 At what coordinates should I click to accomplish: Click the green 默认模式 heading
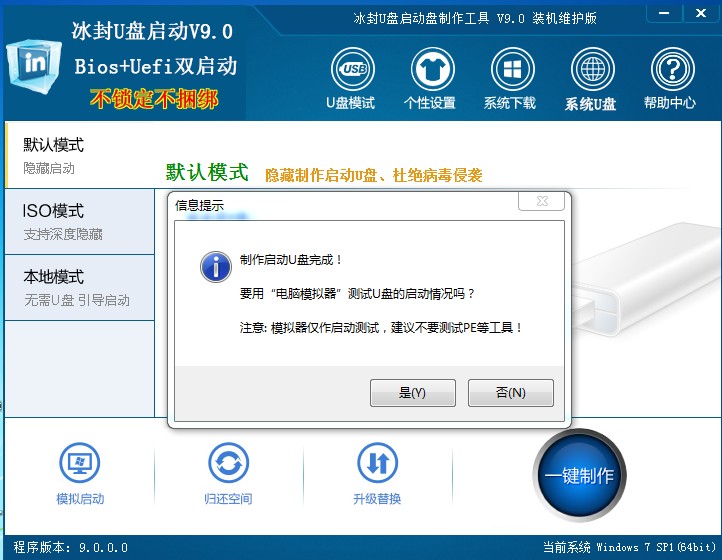[207, 172]
